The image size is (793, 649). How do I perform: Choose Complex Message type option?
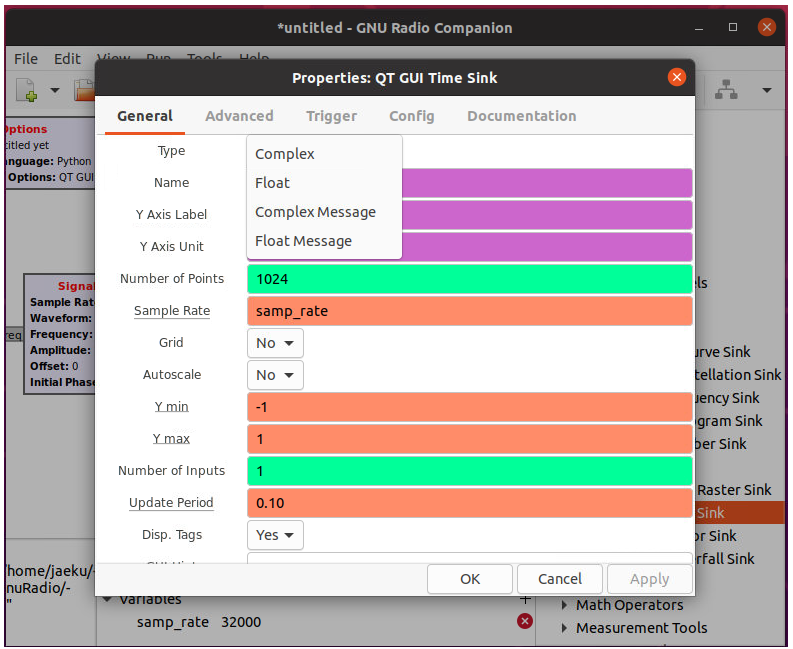(324, 212)
